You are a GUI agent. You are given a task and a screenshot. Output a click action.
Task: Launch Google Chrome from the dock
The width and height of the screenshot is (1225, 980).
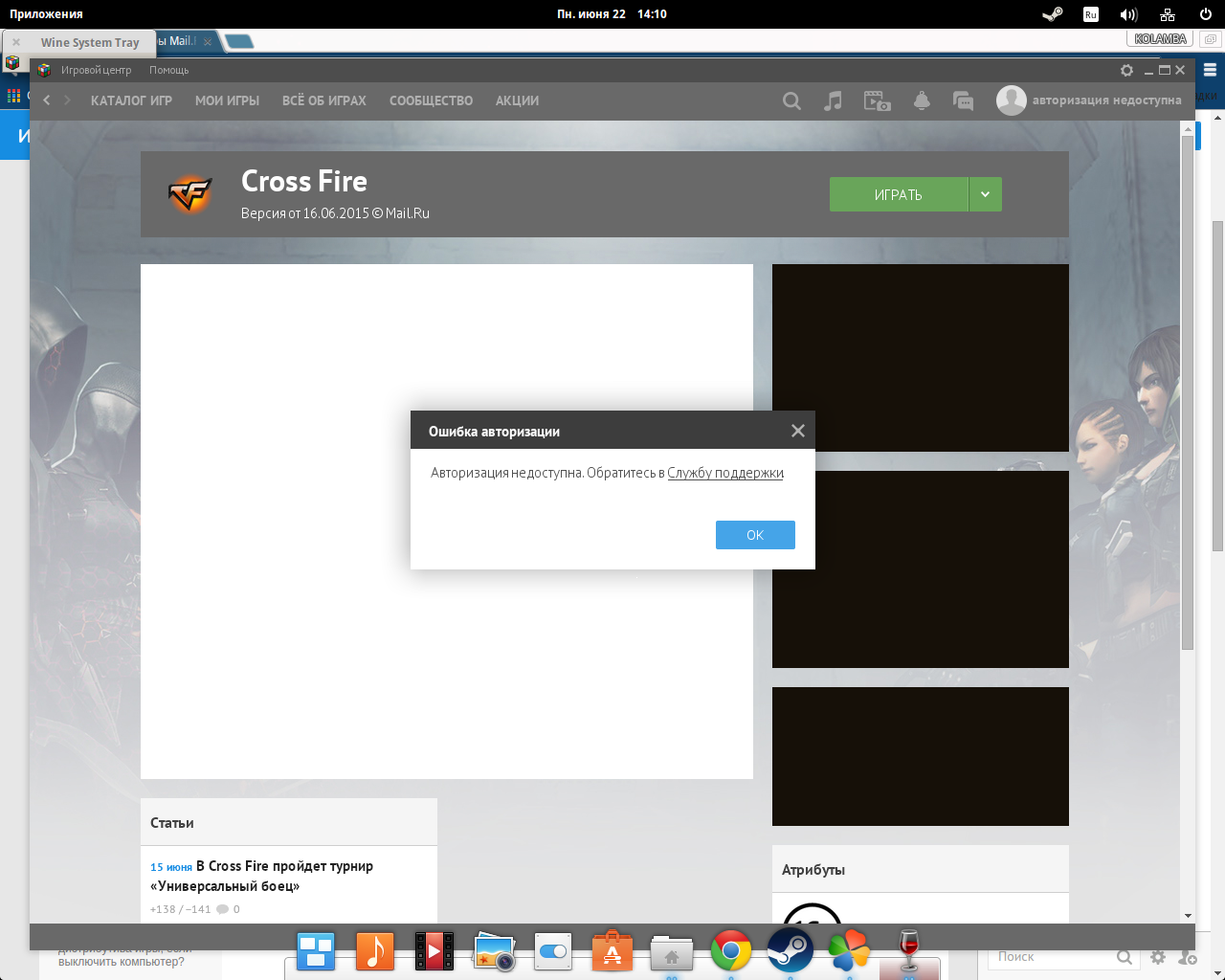731,951
